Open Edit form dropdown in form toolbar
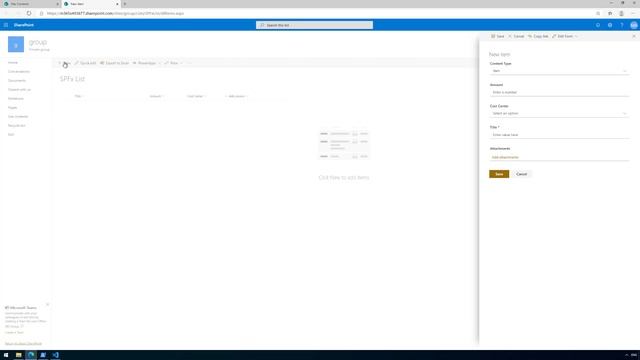Image resolution: width=640 pixels, height=360 pixels. 565,36
